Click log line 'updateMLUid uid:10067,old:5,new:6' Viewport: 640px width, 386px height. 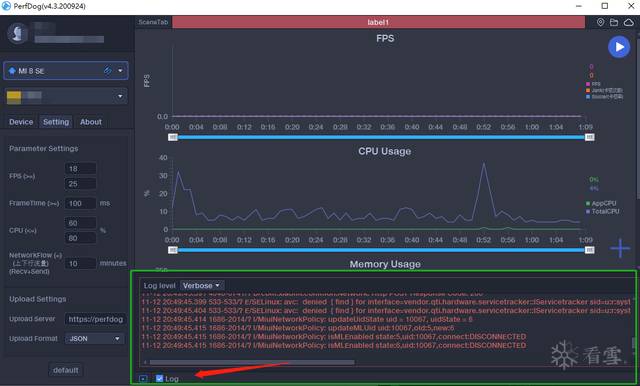click(x=298, y=328)
